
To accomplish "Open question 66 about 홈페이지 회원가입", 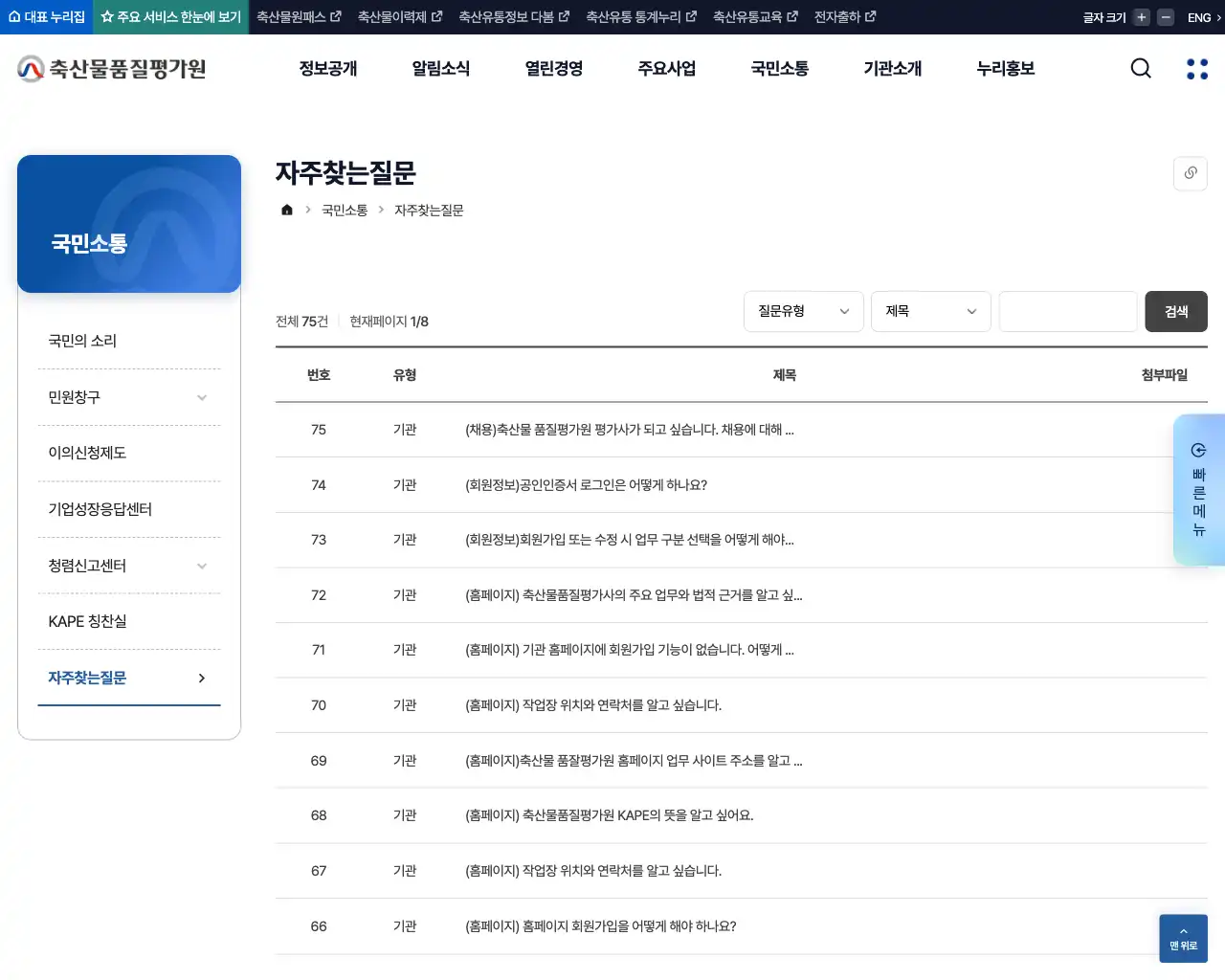I will (601, 926).
